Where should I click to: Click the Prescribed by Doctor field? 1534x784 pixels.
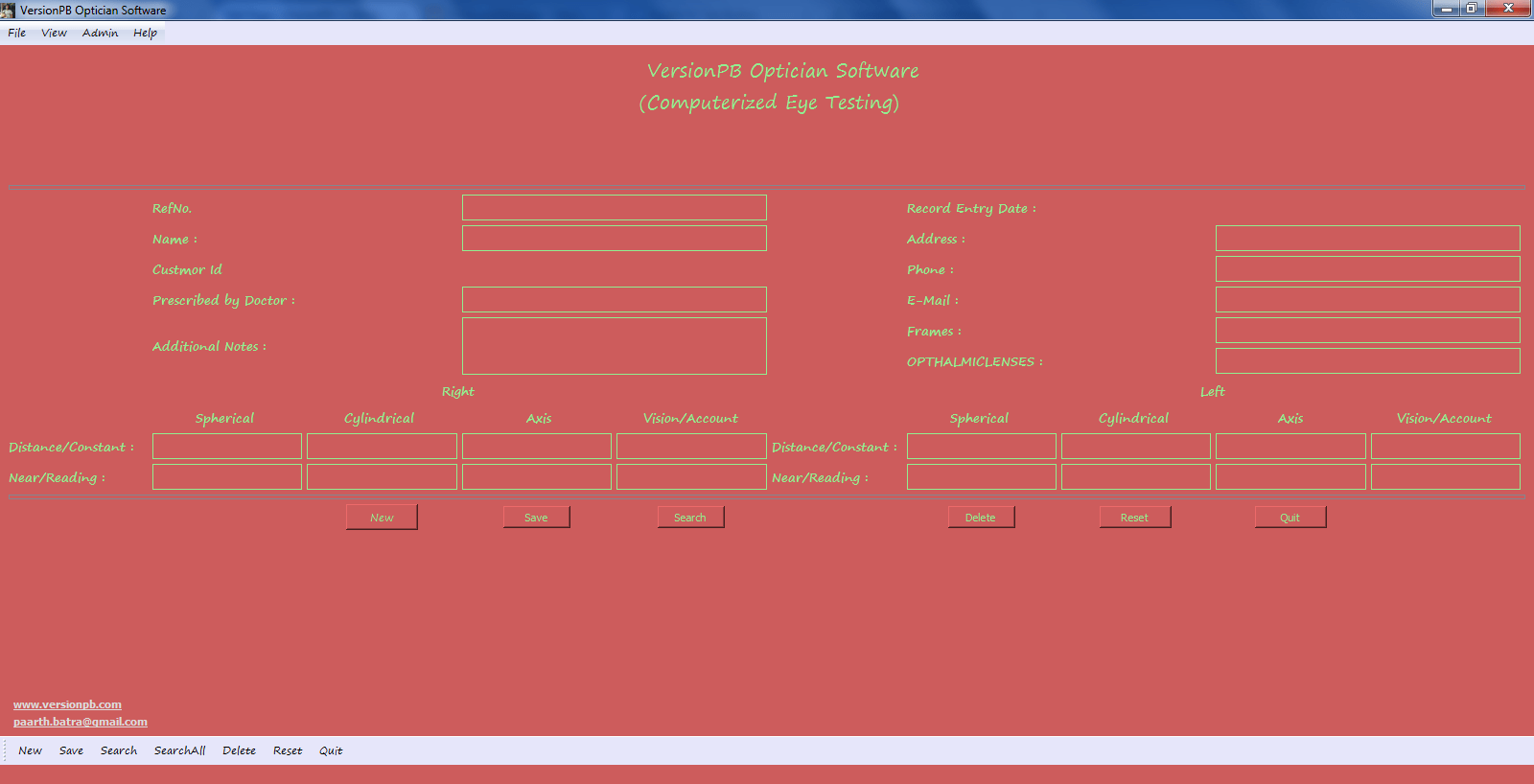click(x=614, y=300)
